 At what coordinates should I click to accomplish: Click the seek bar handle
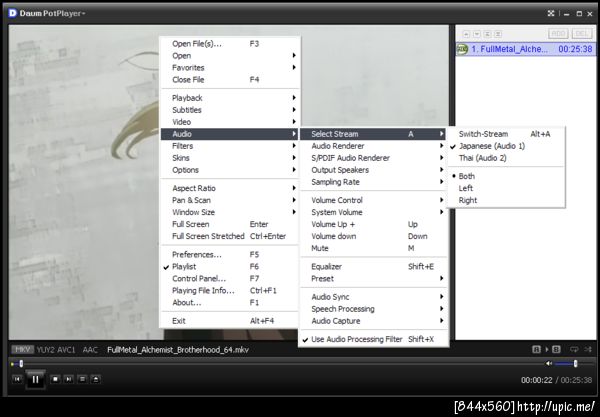(x=21, y=363)
